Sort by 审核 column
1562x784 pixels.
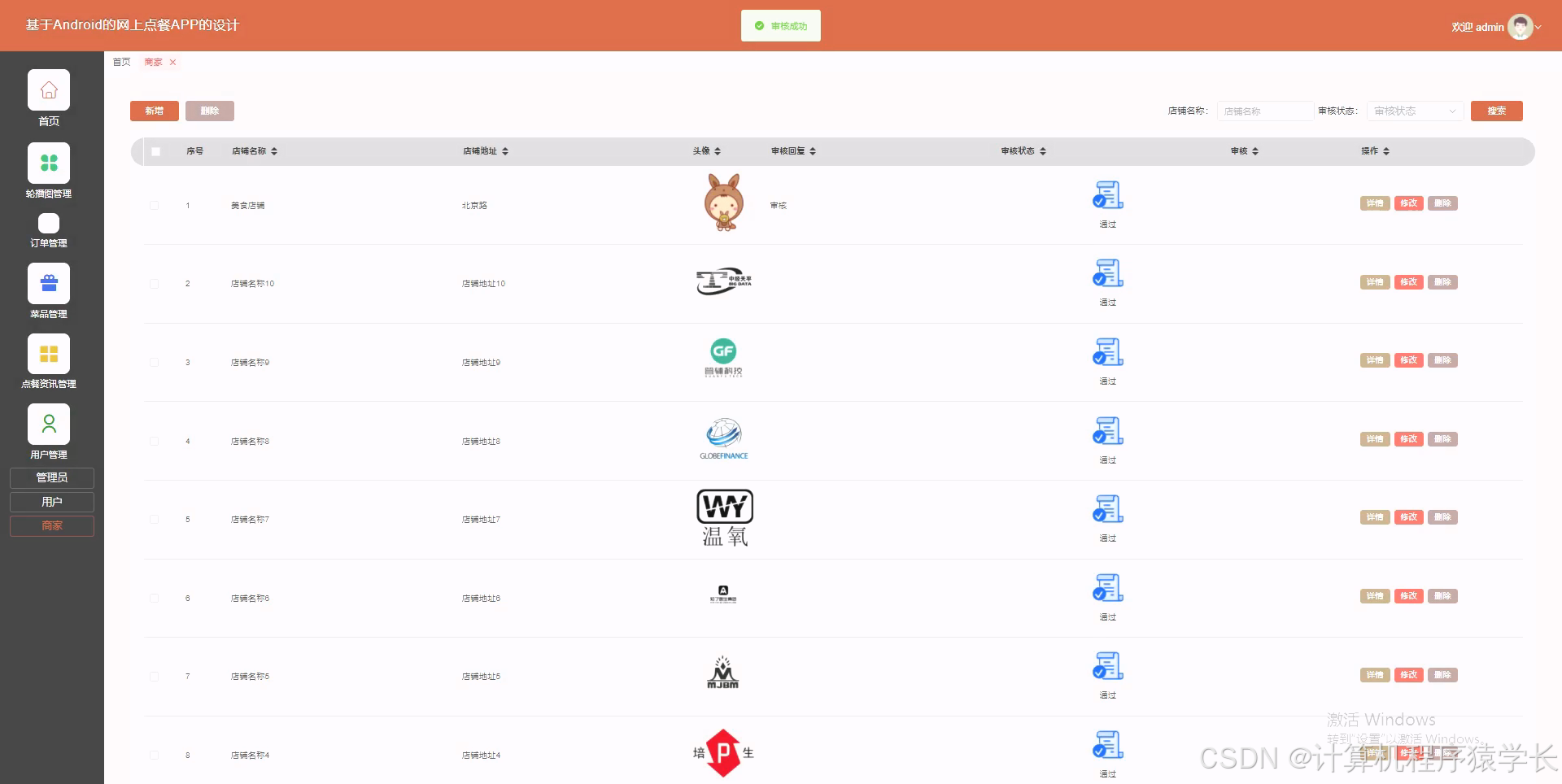(x=1255, y=151)
